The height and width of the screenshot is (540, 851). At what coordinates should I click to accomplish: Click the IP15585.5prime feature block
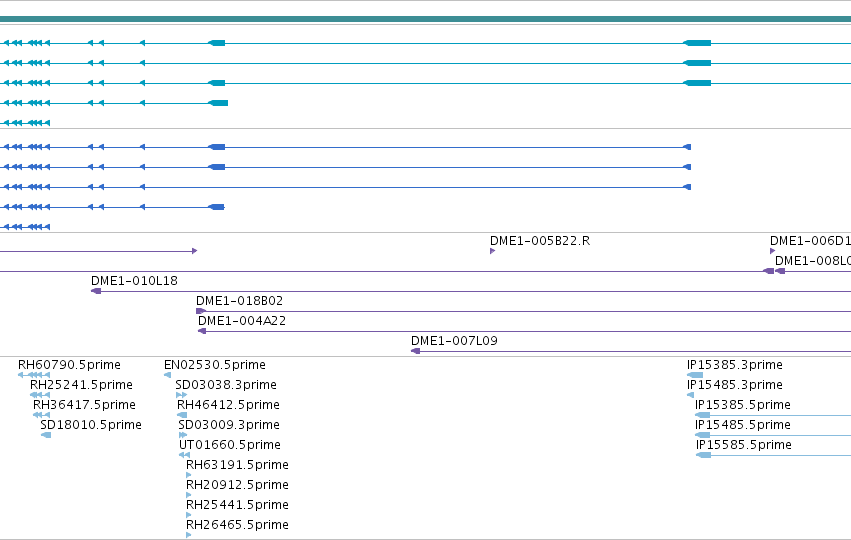pyautogui.click(x=703, y=455)
